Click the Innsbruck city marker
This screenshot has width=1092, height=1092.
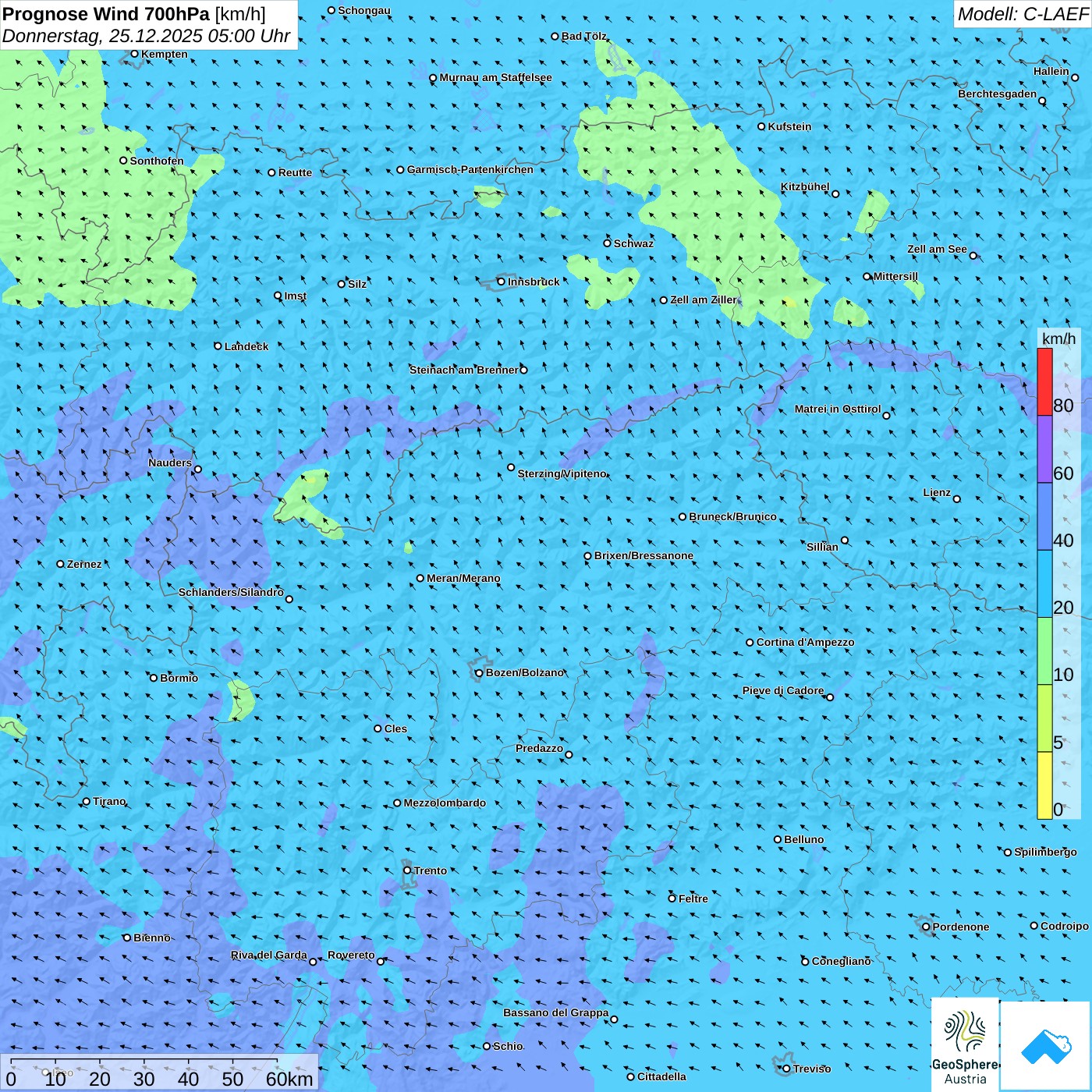pyautogui.click(x=502, y=282)
